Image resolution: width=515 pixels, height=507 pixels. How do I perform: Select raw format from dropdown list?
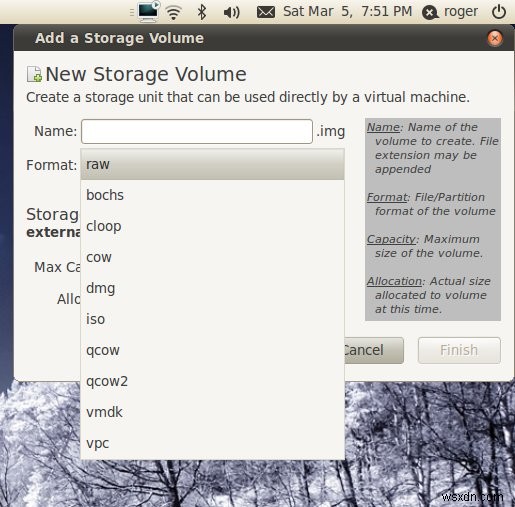coord(212,164)
